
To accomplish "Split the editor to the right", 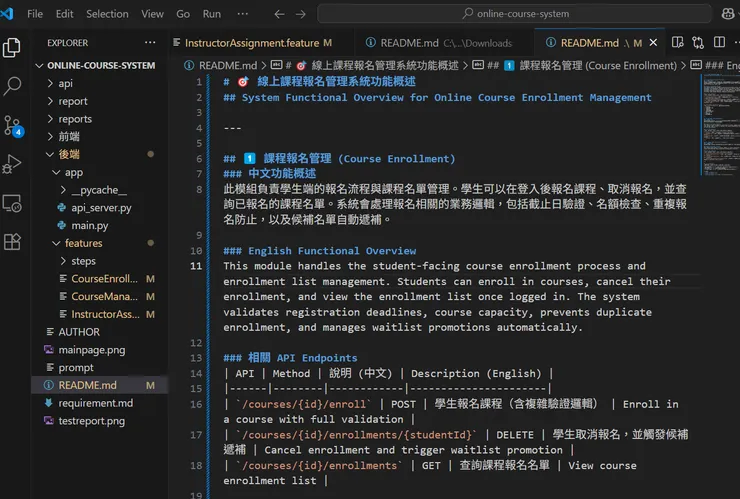I will (719, 42).
